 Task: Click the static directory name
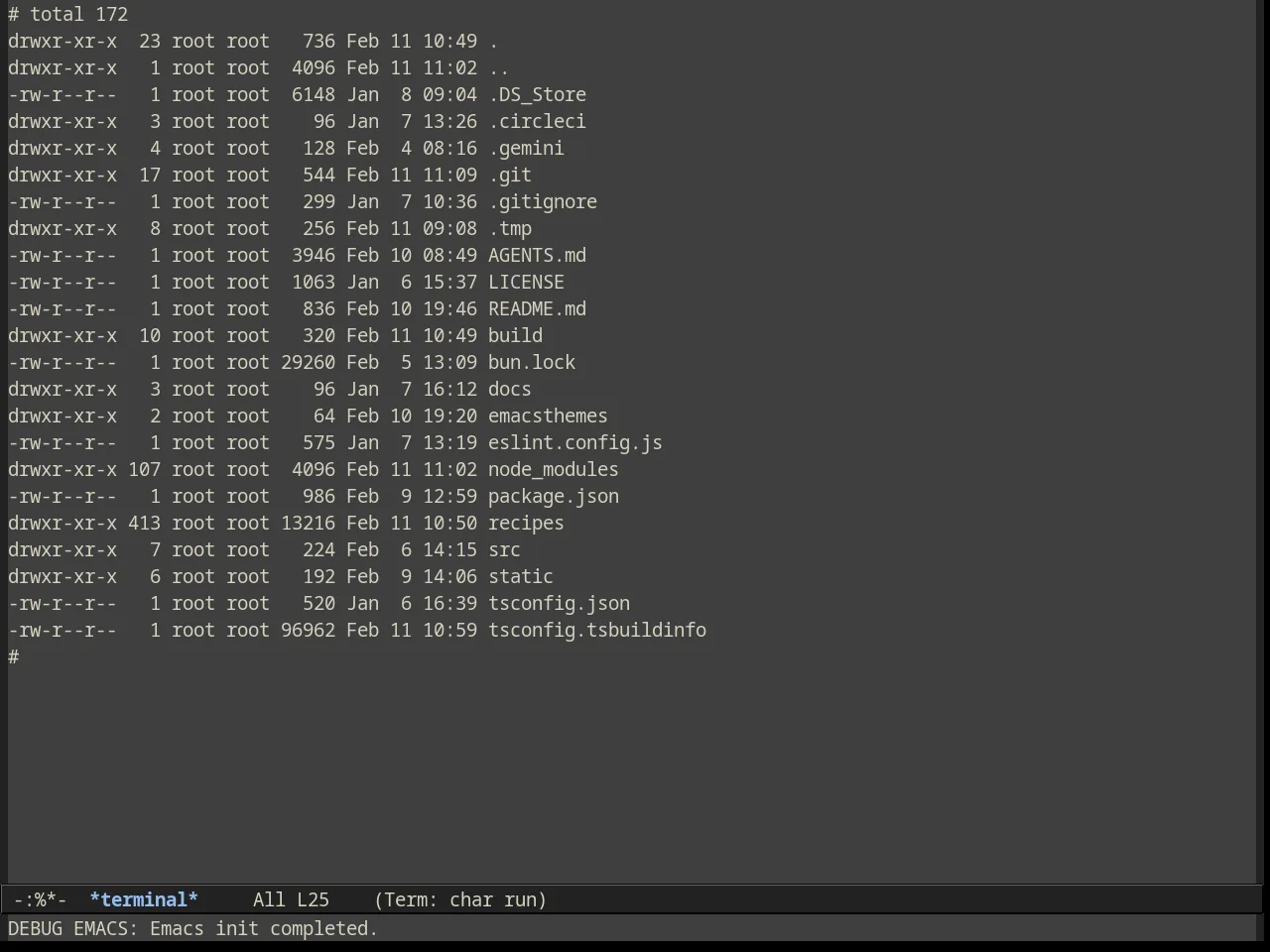coord(521,576)
